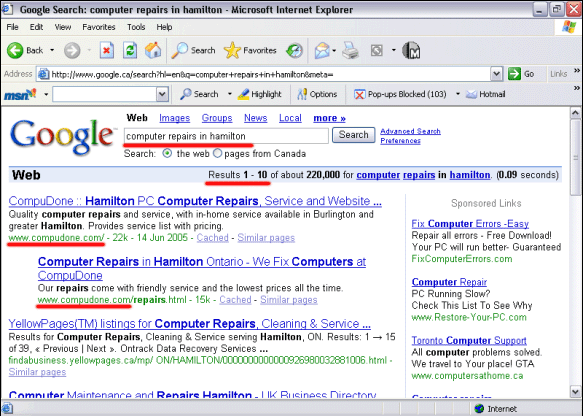Click the Back arrow icon
Viewport: 583px width, 416px height.
click(x=15, y=50)
